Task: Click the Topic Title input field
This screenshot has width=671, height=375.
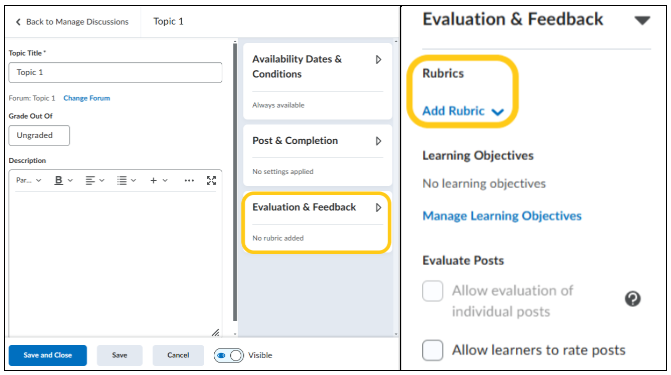Action: click(x=116, y=72)
